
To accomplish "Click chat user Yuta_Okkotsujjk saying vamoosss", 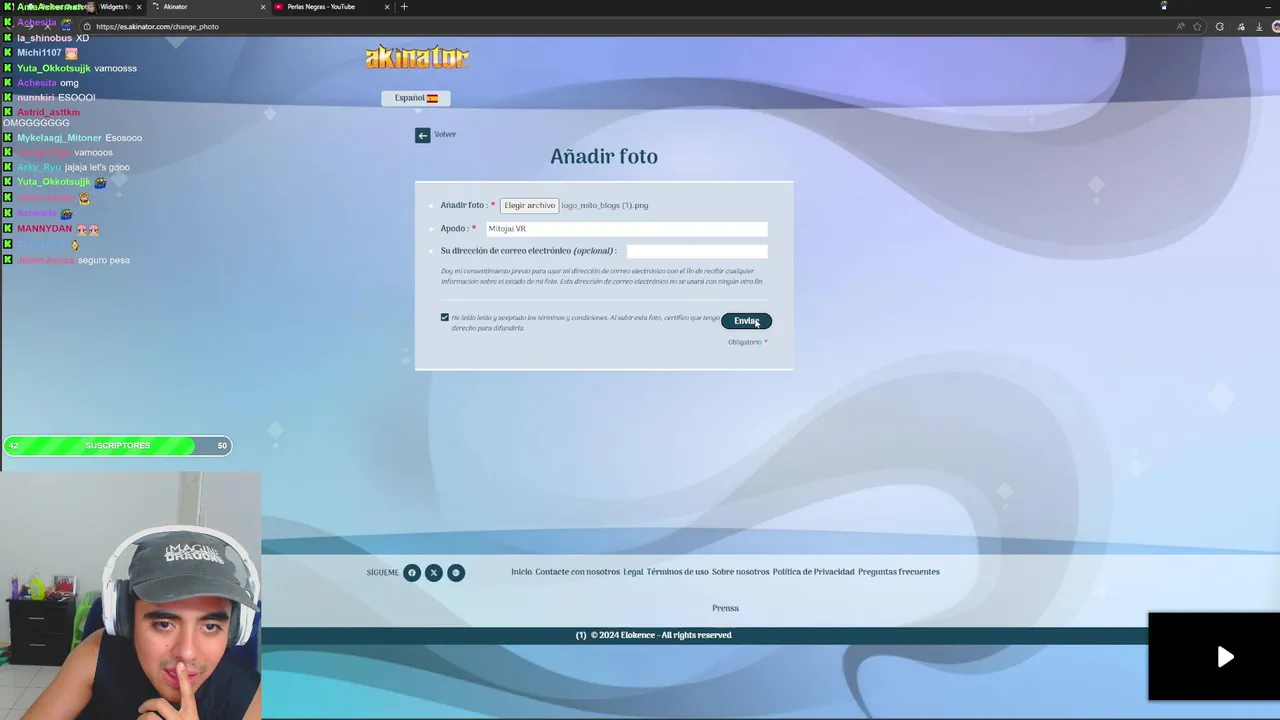I will 53,68.
